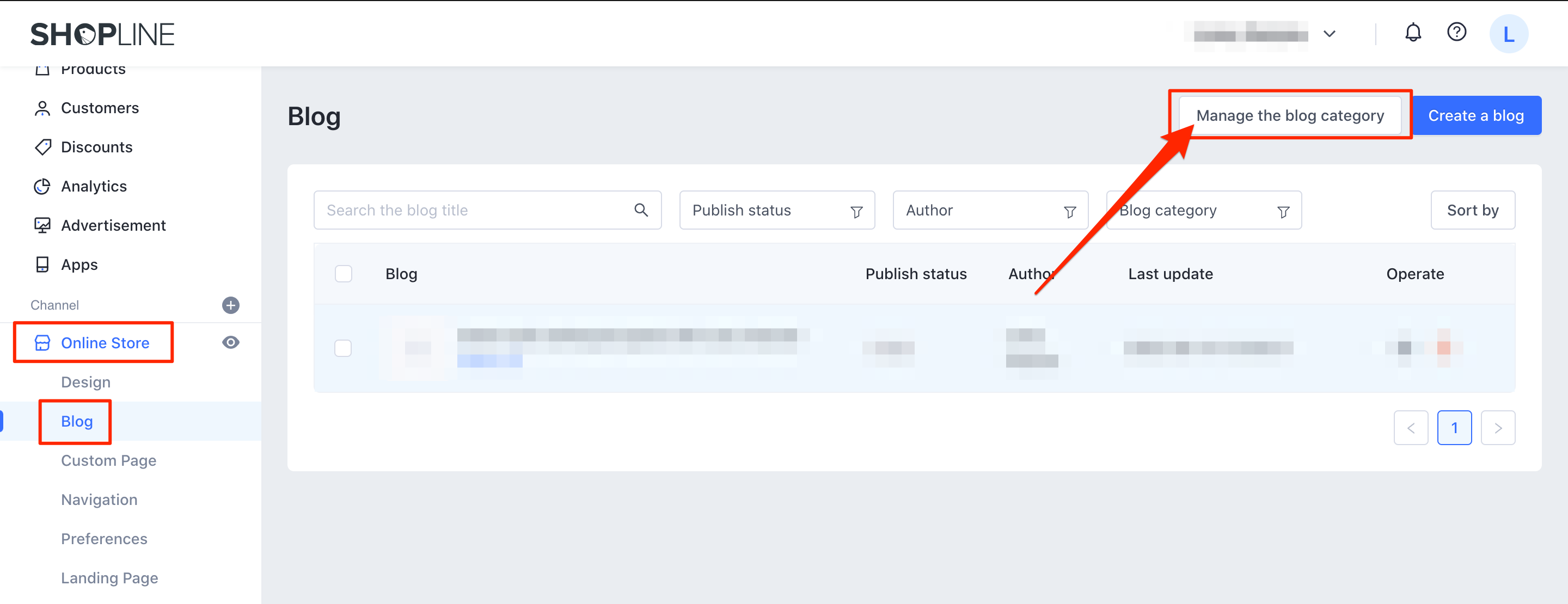This screenshot has width=1568, height=604.
Task: Open the Navigation menu item
Action: (99, 500)
